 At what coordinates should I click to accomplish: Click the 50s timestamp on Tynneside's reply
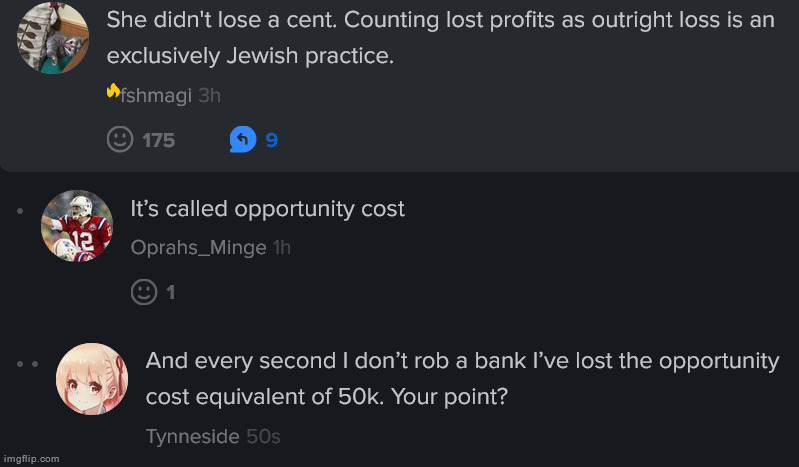click(263, 436)
